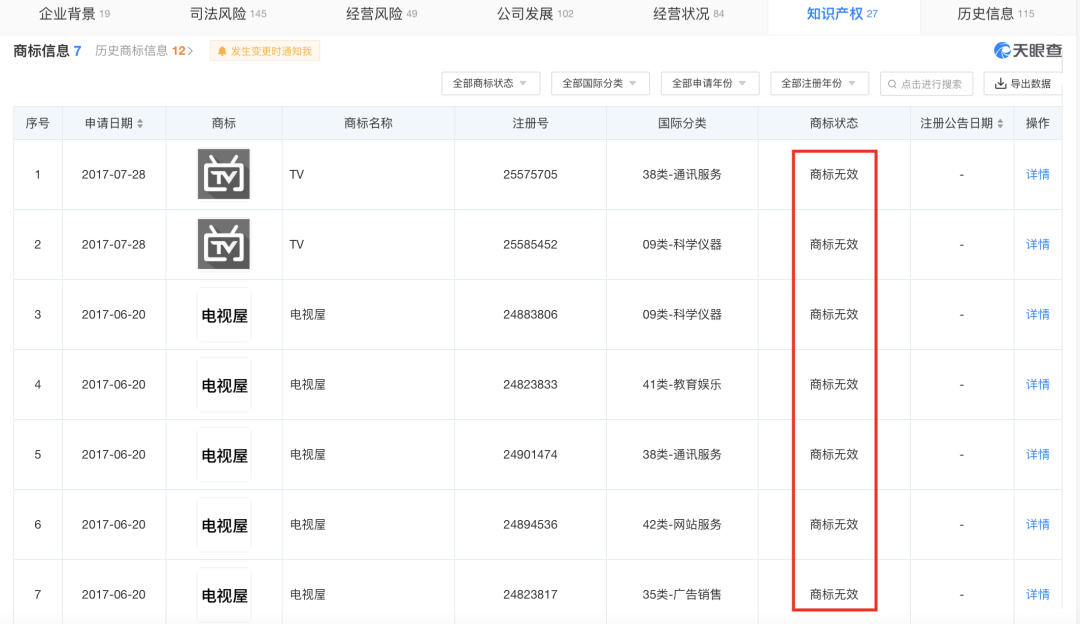Click registration number 24901474
The height and width of the screenshot is (624, 1080).
point(530,455)
